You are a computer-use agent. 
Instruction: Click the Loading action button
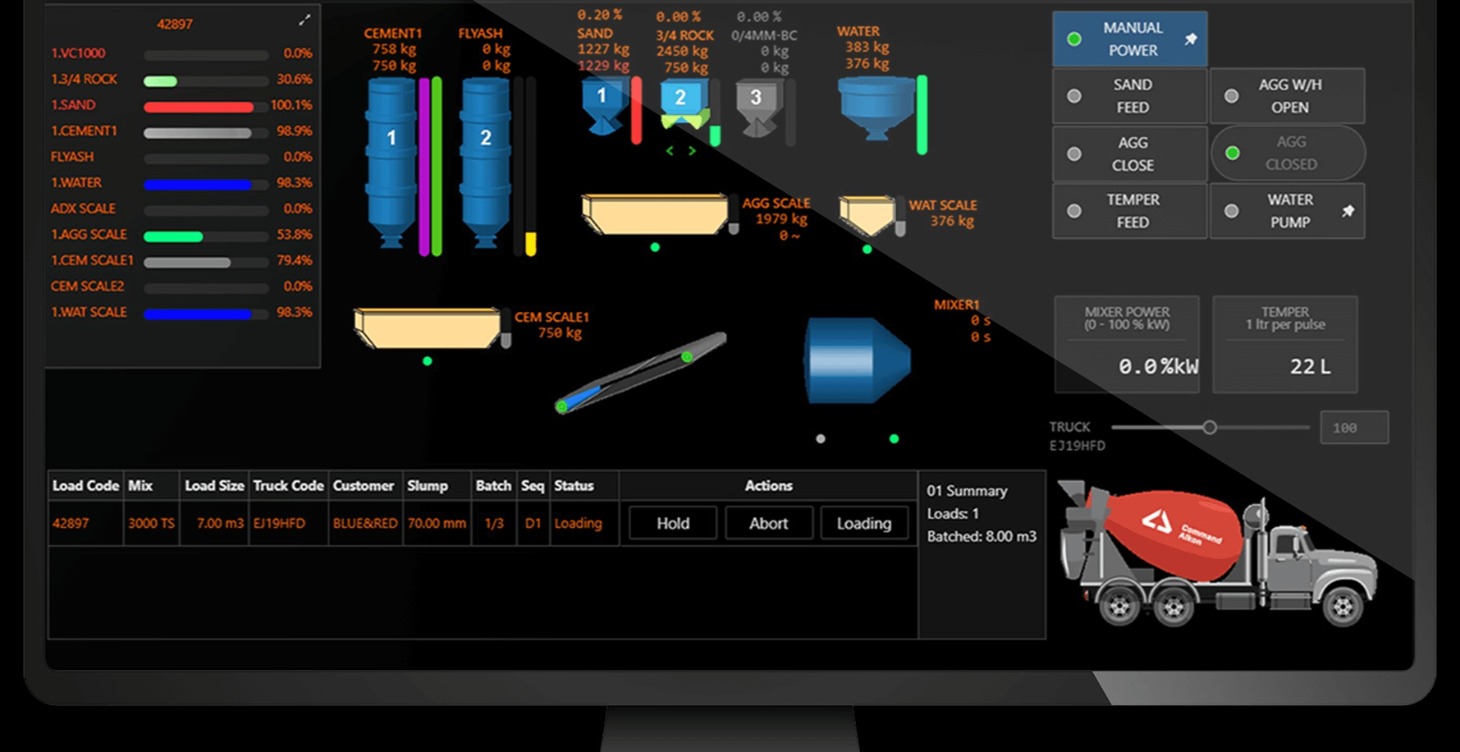(864, 523)
